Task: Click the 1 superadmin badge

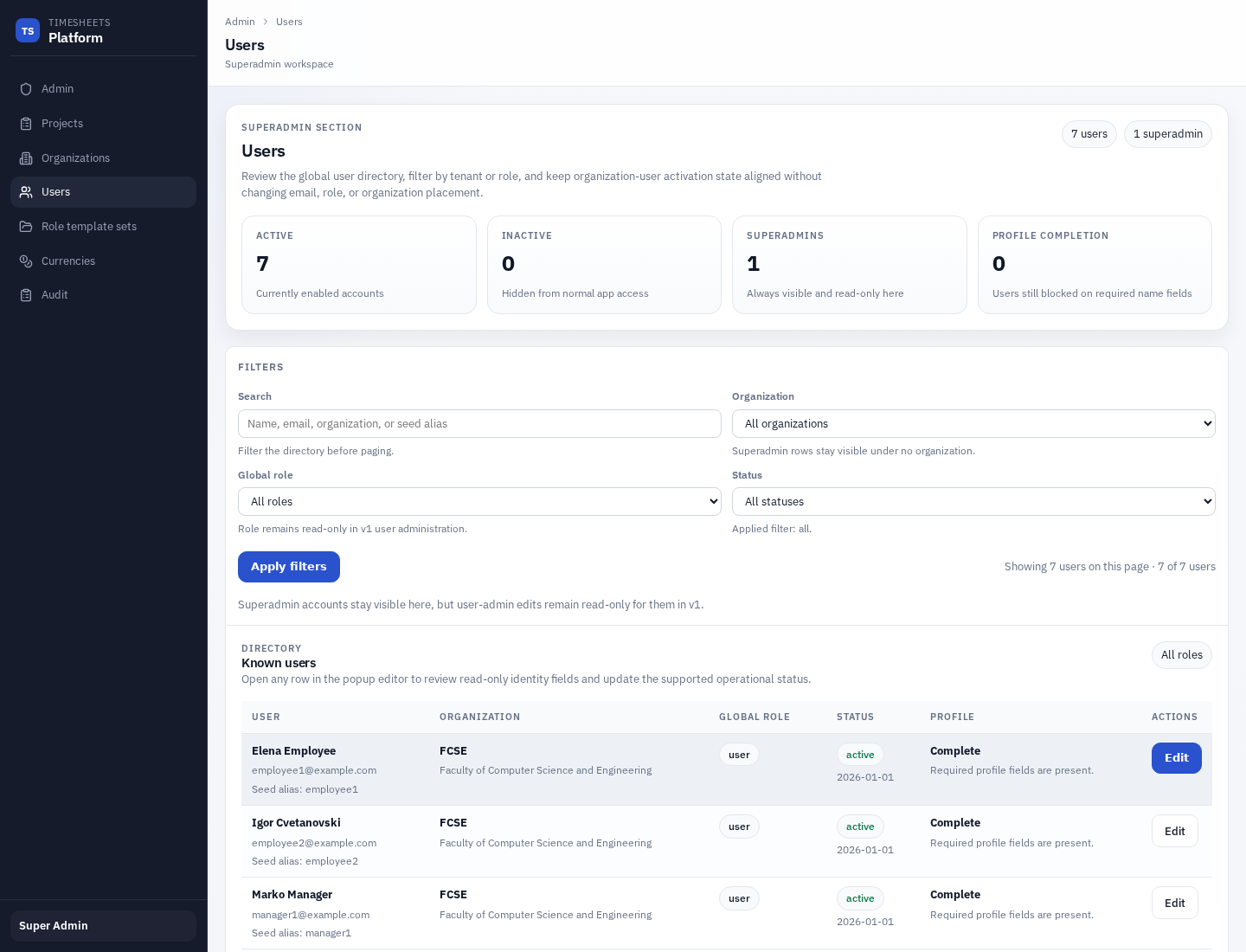Action: click(x=1168, y=134)
